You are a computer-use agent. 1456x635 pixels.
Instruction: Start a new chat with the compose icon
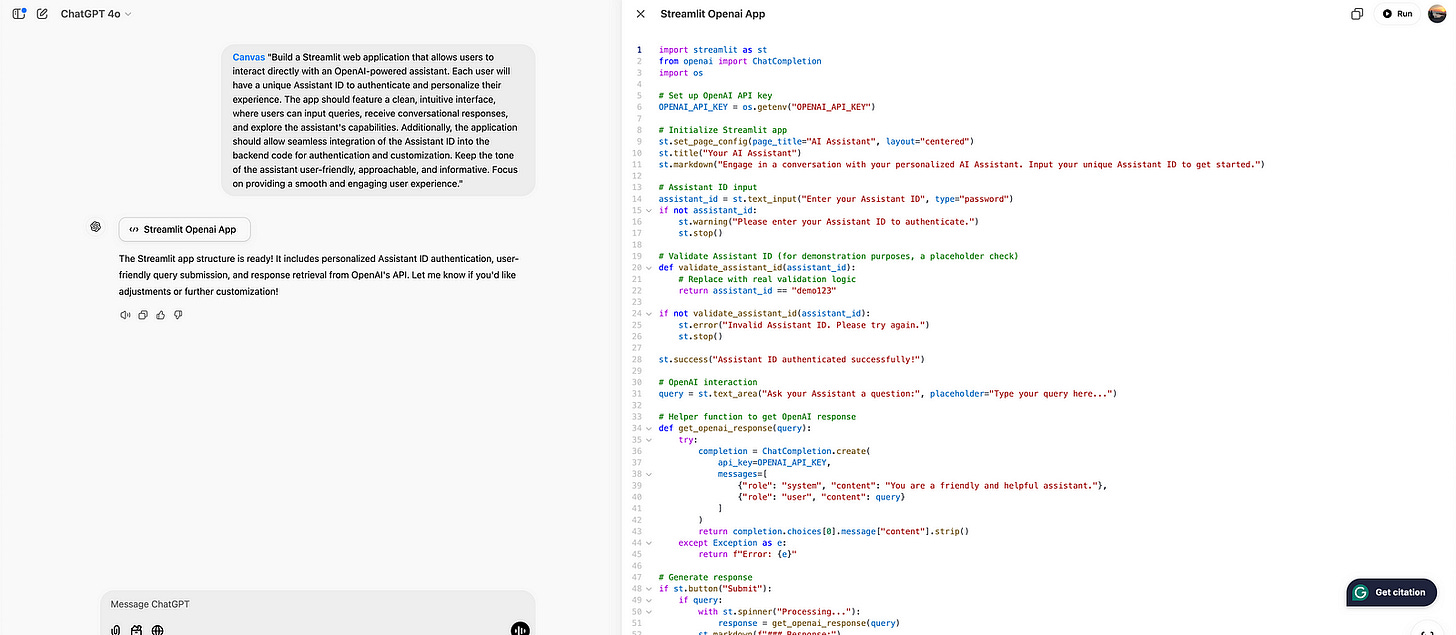pos(42,14)
